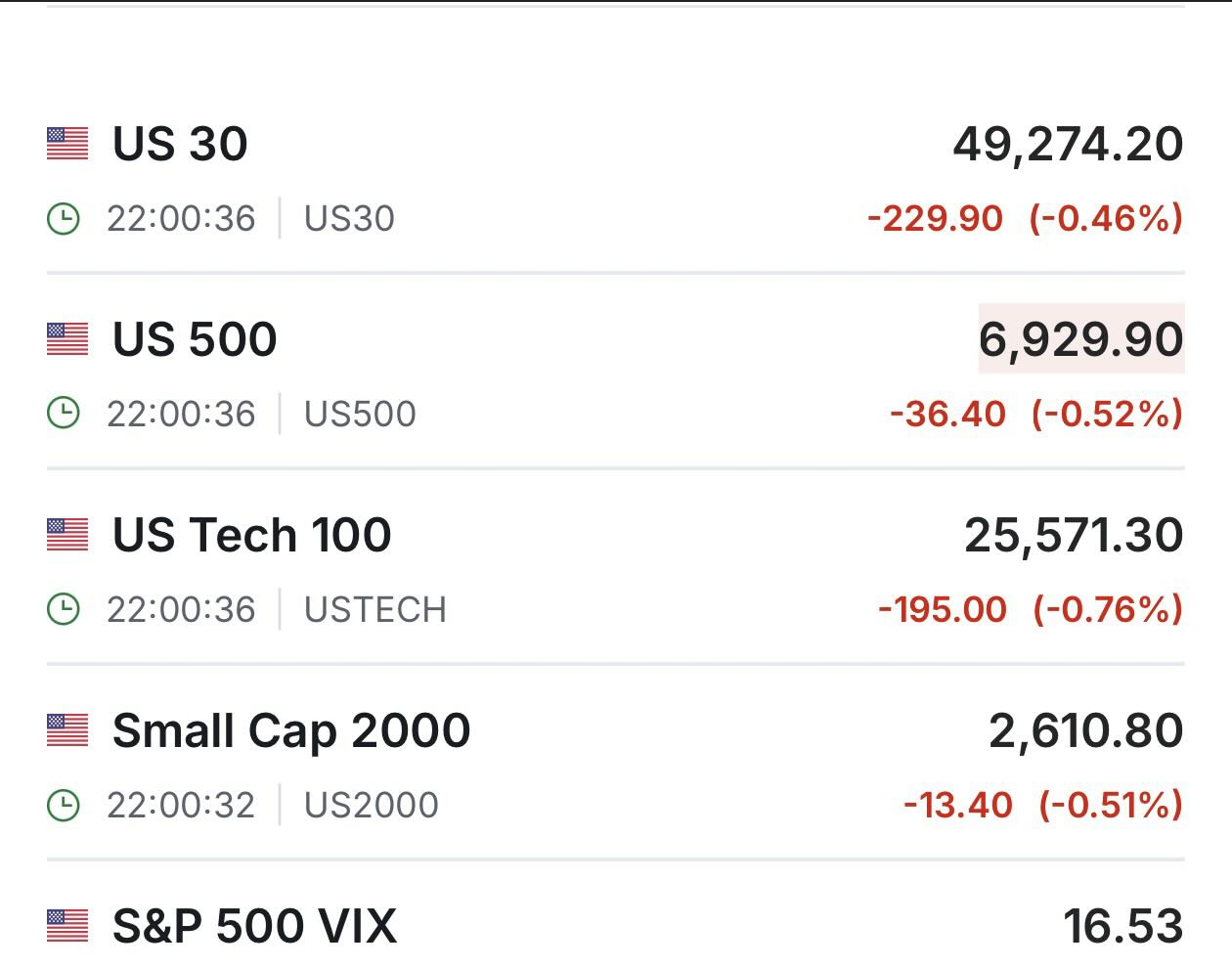Click the flag icon beside S&P 500 VIX
Viewport: 1232px width, 968px height.
[x=67, y=926]
